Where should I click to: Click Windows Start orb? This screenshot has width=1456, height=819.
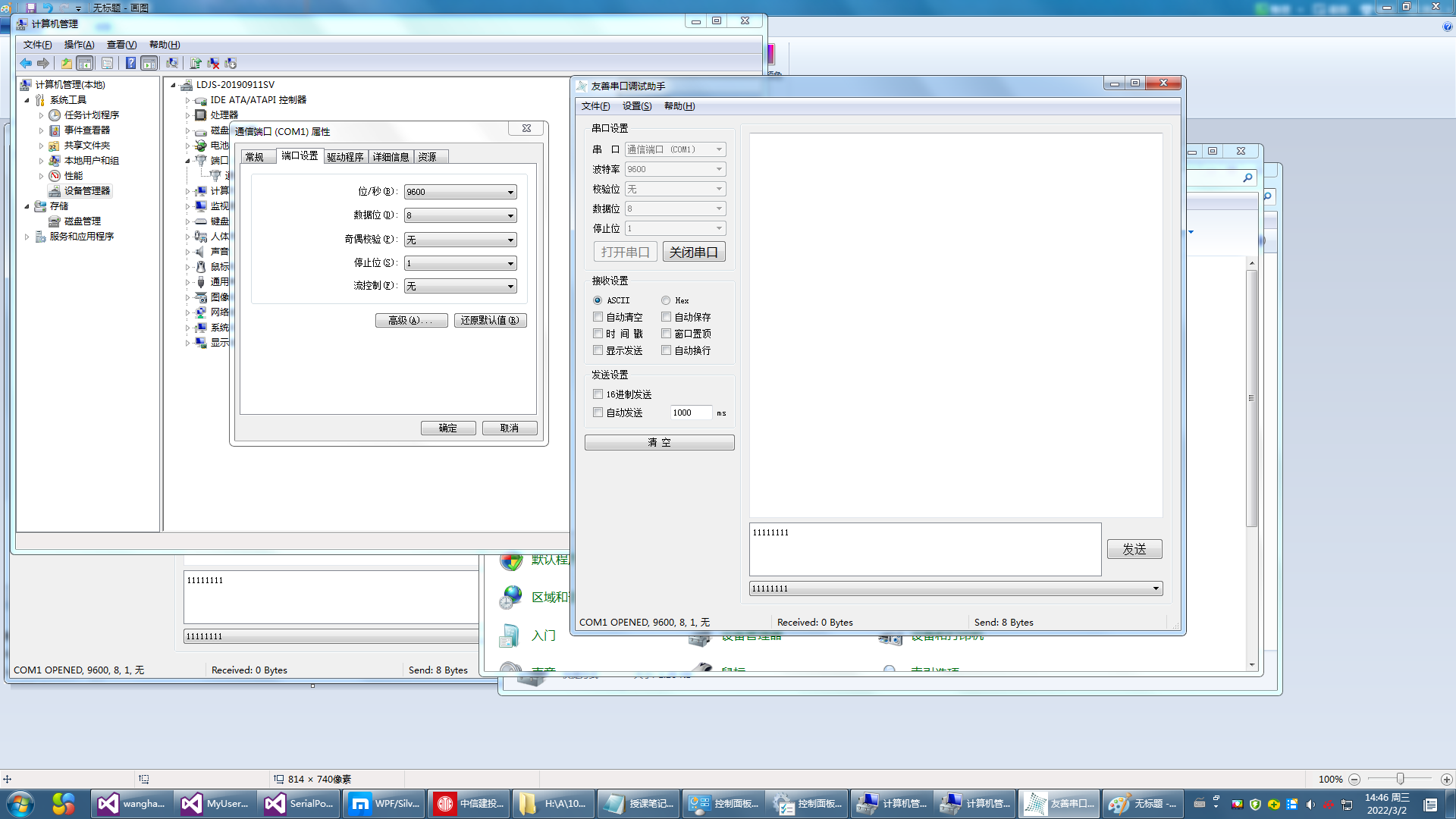20,803
